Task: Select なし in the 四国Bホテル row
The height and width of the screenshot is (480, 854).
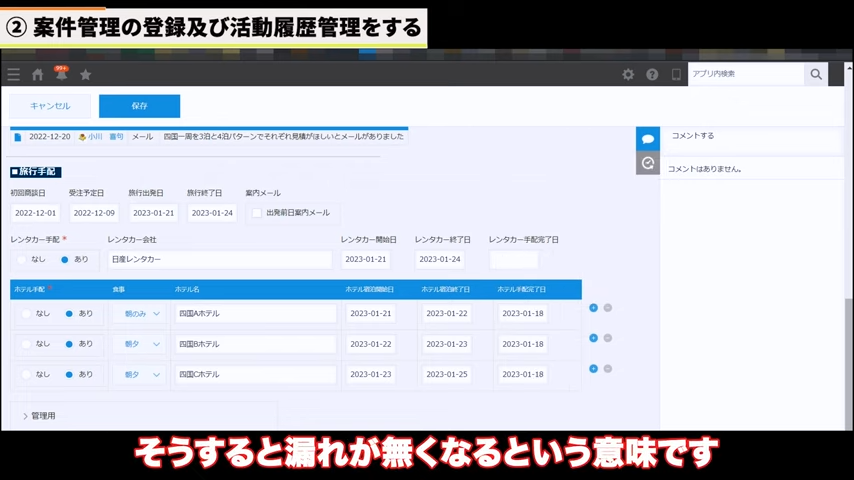Action: coord(26,344)
